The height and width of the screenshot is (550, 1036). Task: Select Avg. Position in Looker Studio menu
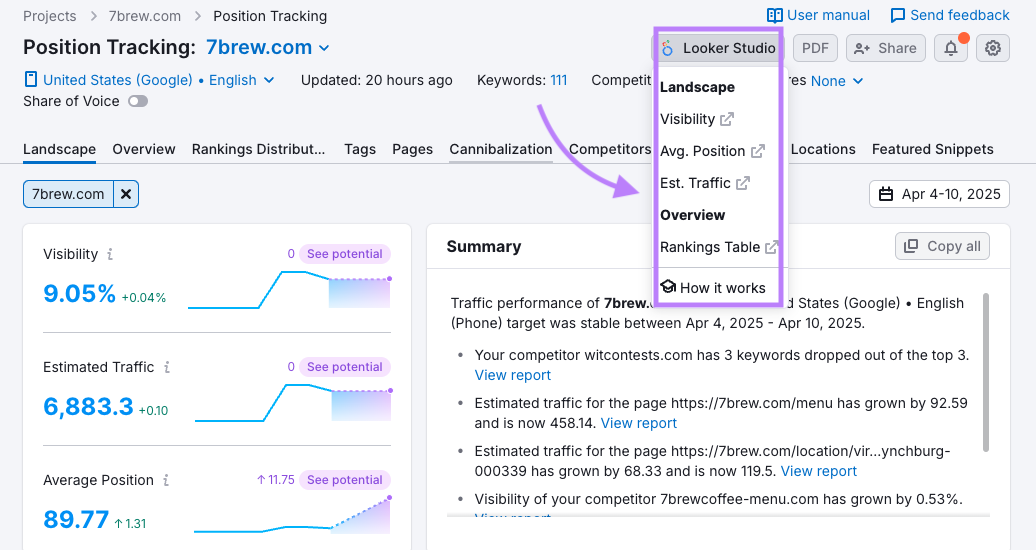click(x=703, y=151)
